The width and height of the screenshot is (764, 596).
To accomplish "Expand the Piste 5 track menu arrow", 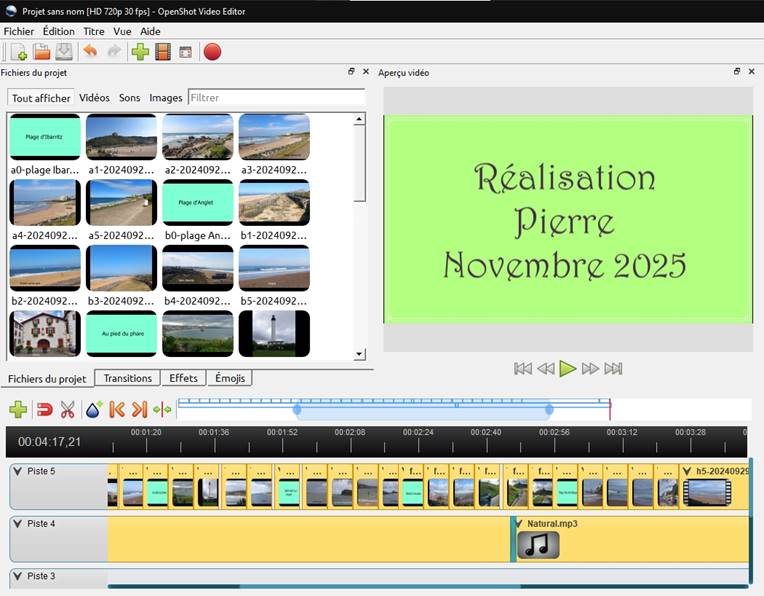I will (x=17, y=470).
